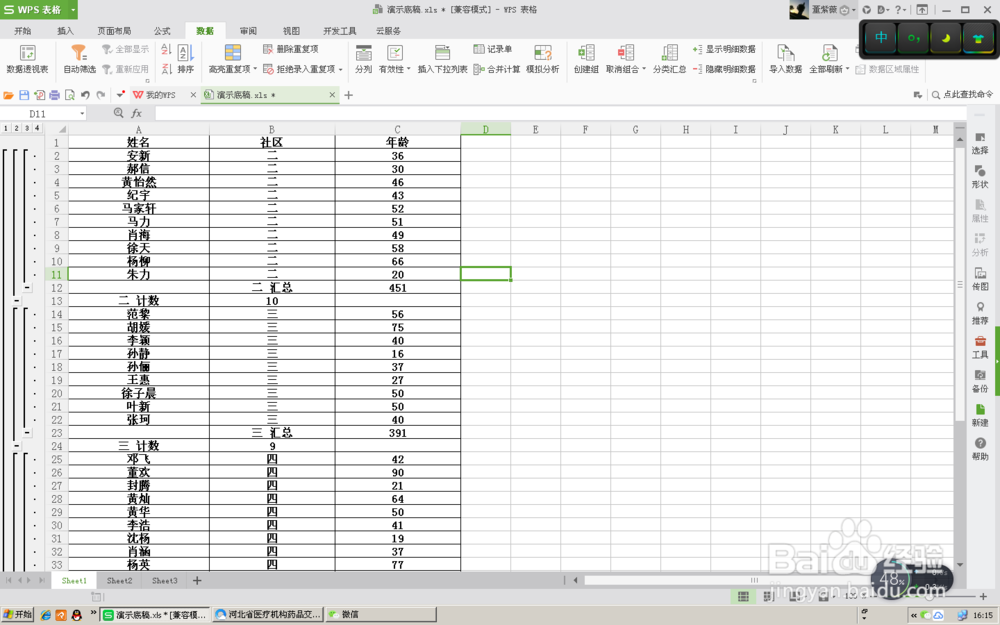Collapse the group at row 13 (二 计数)
Viewport: 1000px width, 625px height.
17,301
